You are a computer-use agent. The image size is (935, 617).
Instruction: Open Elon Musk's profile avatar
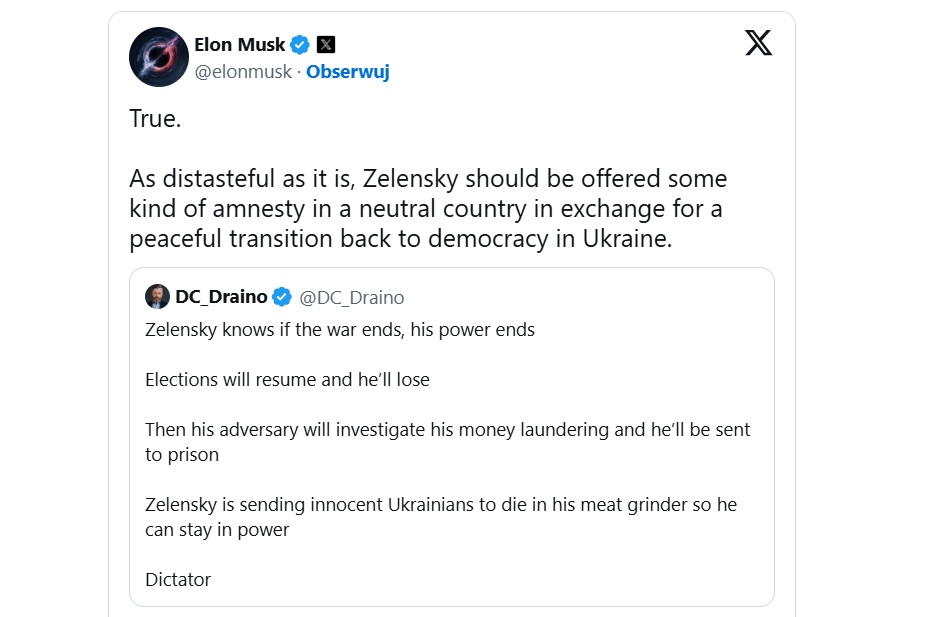159,57
